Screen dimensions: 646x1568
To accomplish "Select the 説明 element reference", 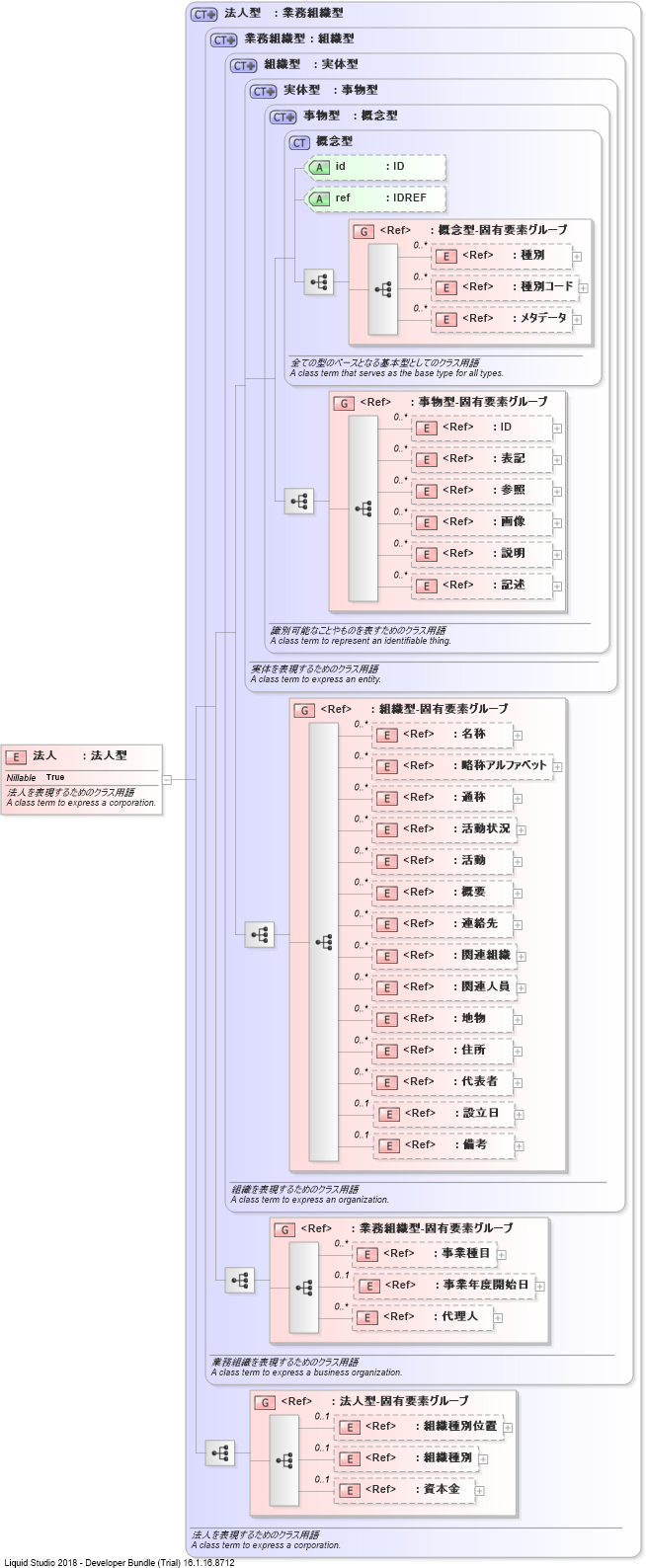I will point(482,554).
